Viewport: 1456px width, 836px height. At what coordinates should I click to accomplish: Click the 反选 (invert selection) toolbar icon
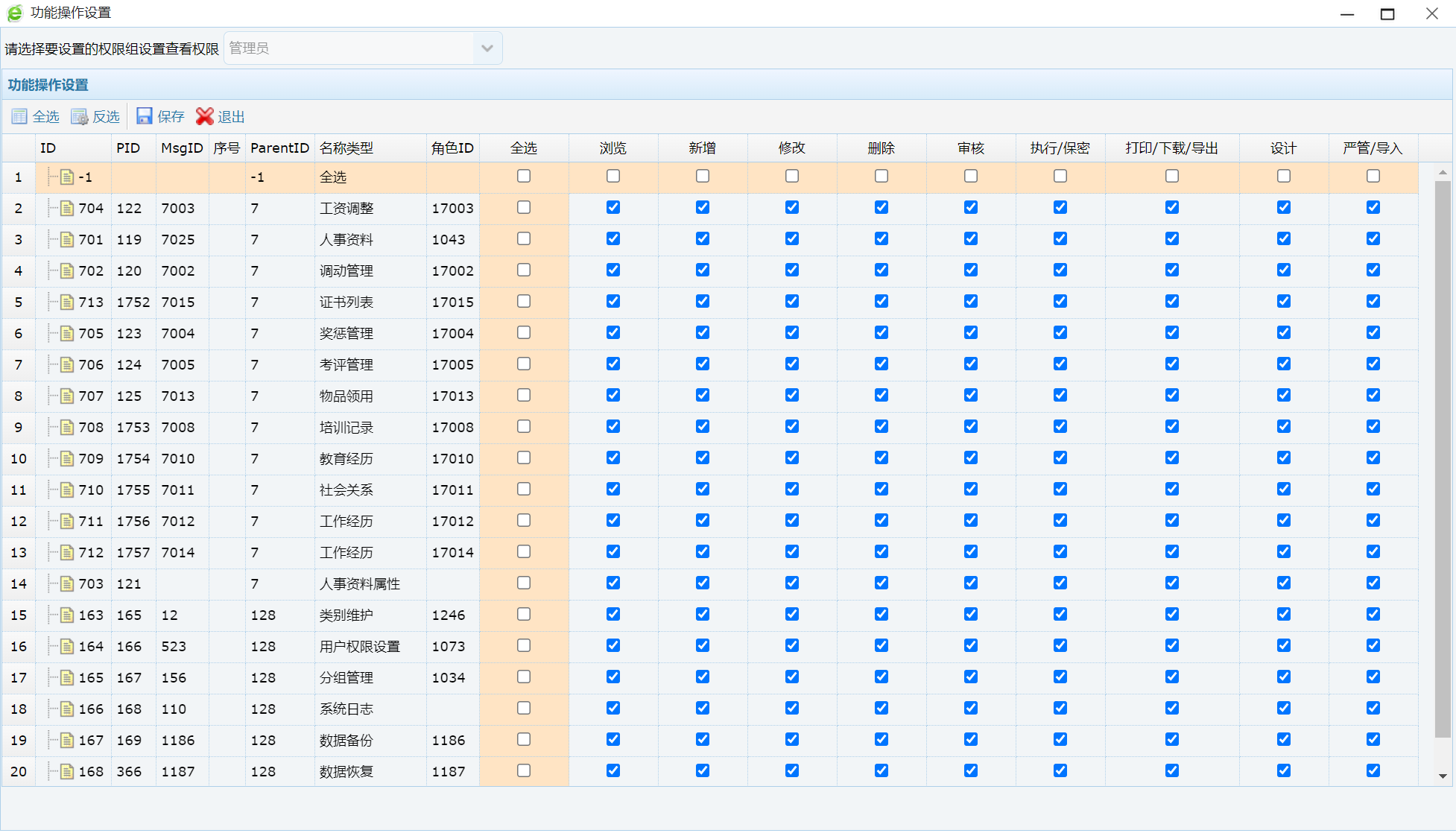[79, 116]
